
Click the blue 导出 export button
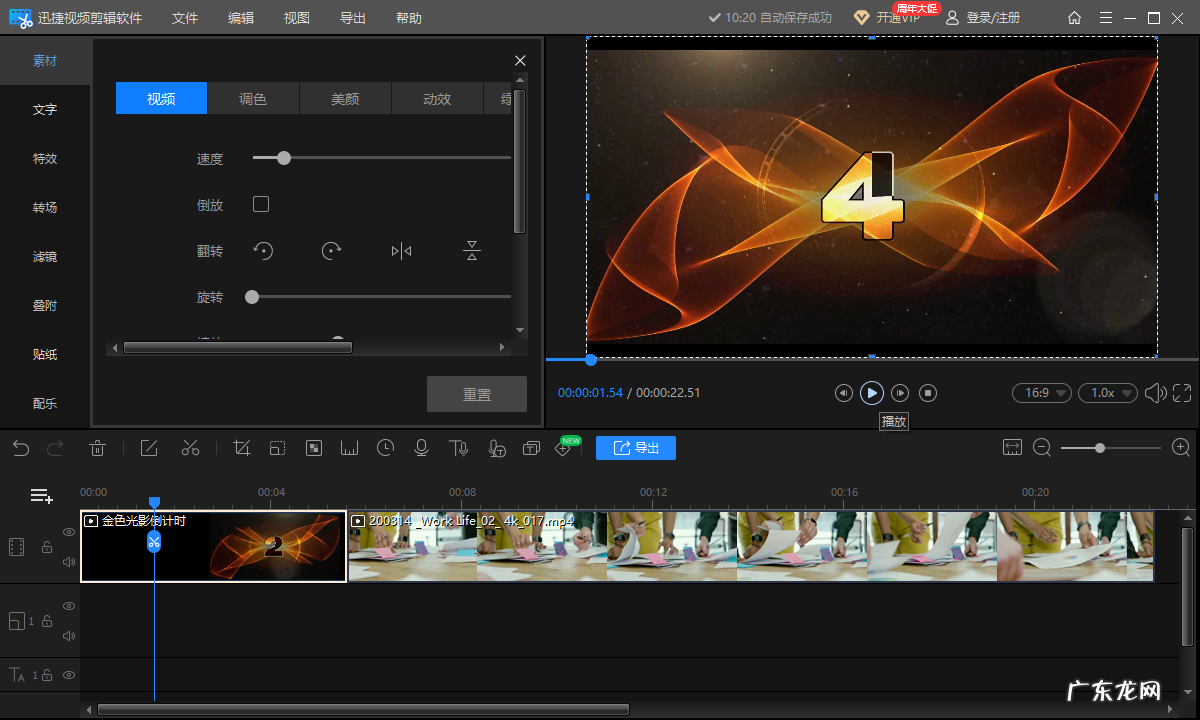point(636,448)
